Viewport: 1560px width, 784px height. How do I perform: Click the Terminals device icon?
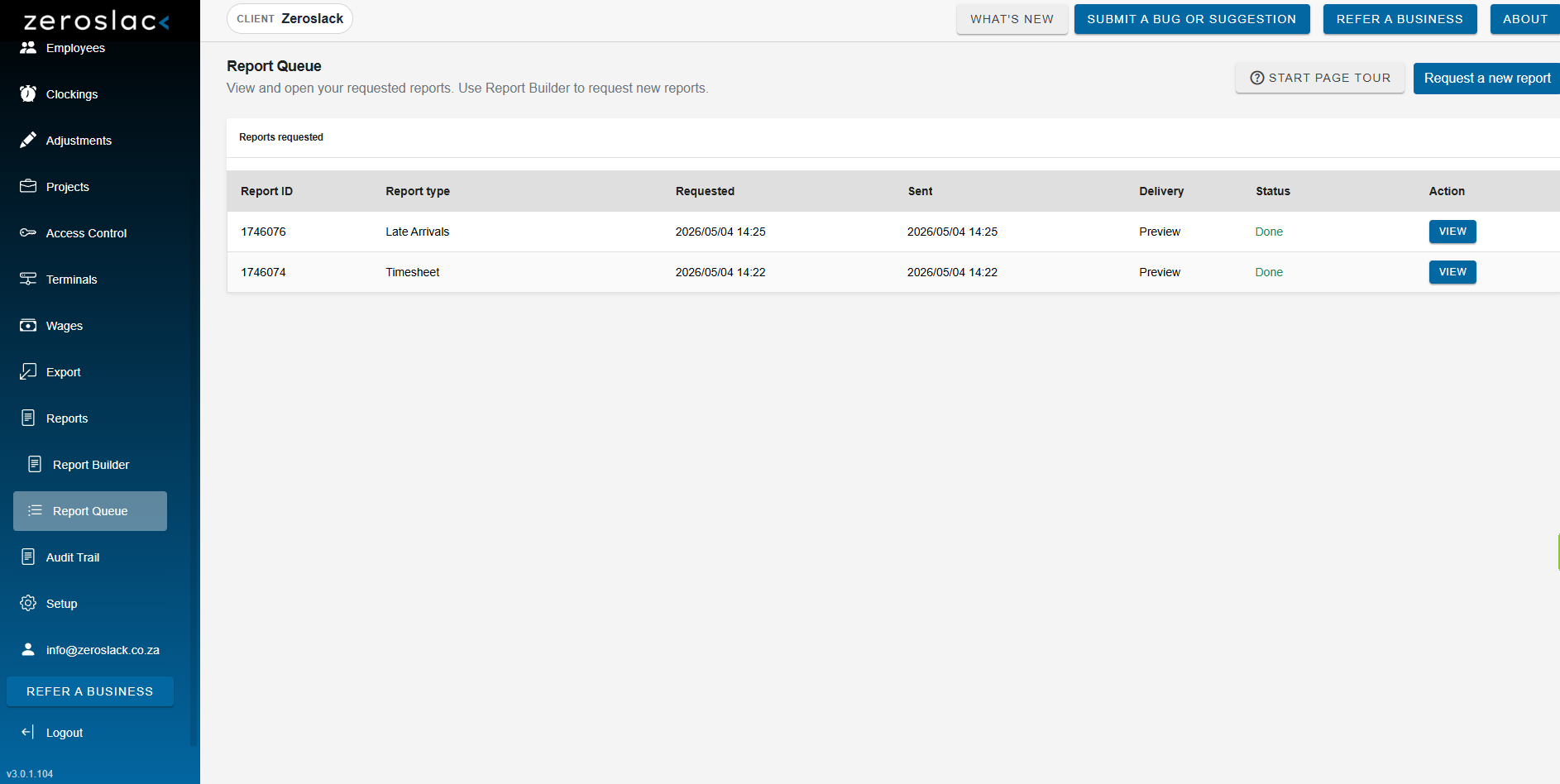pyautogui.click(x=28, y=279)
